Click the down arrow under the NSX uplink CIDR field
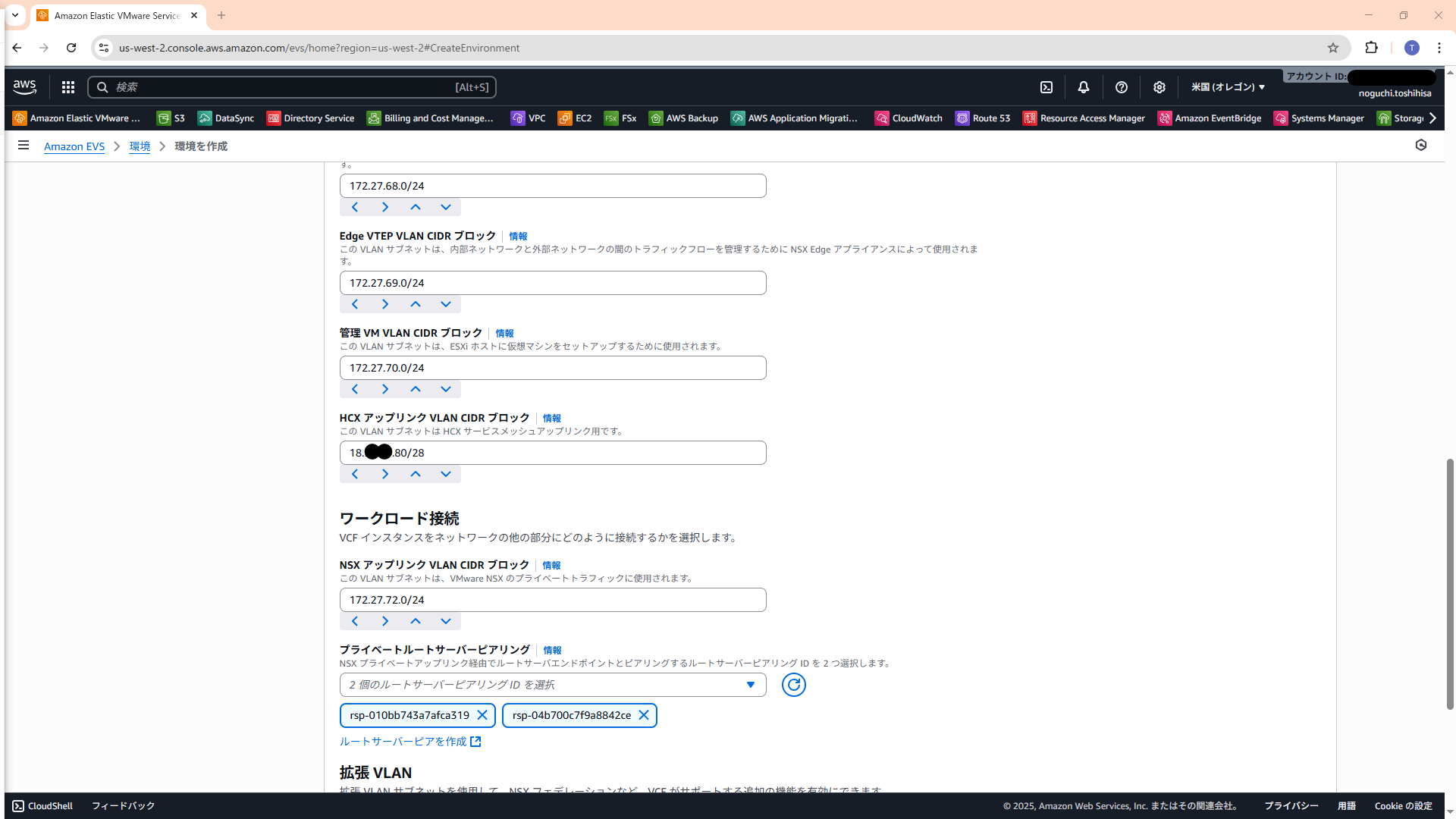Screen dimensions: 1456x819 (x=446, y=621)
